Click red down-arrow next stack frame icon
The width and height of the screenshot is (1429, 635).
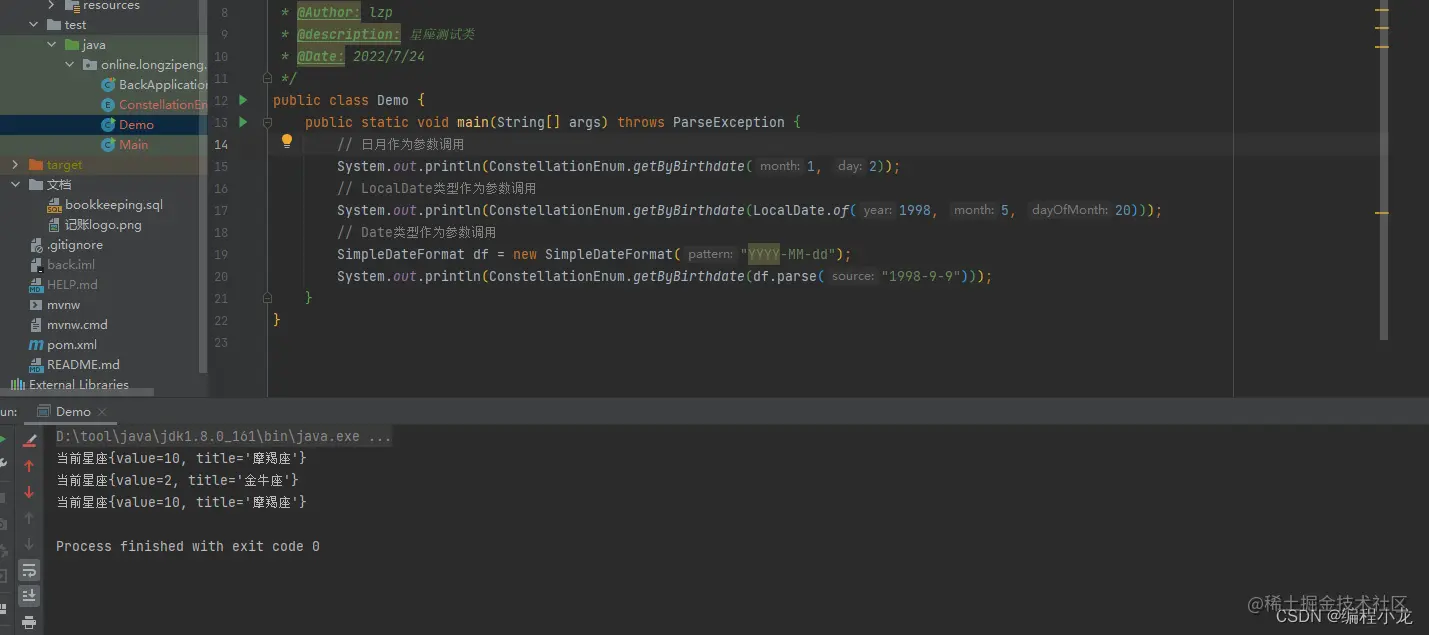click(29, 492)
